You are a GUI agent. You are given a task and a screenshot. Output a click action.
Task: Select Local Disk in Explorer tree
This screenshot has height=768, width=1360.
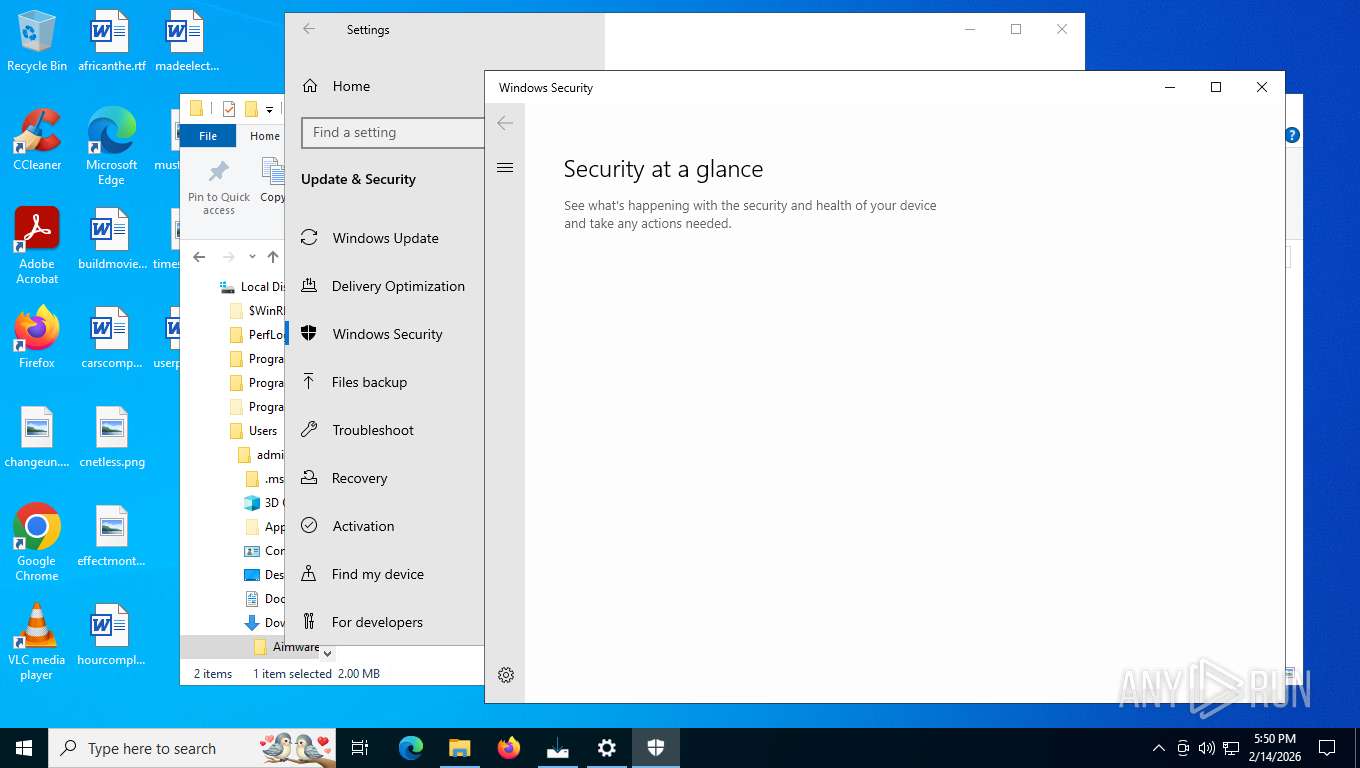pos(254,287)
